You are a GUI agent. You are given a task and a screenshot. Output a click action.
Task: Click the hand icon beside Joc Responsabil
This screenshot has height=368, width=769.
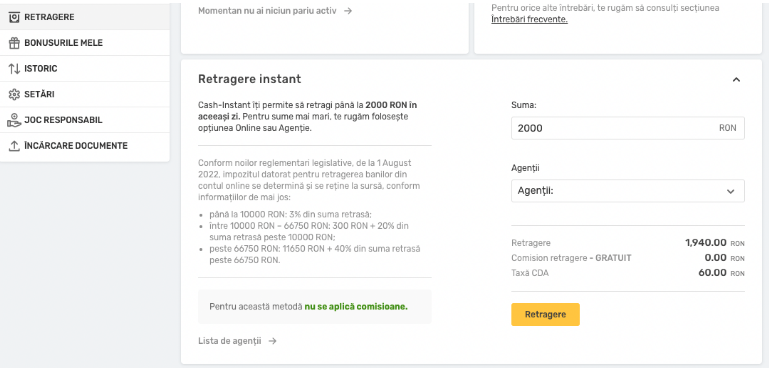point(14,120)
